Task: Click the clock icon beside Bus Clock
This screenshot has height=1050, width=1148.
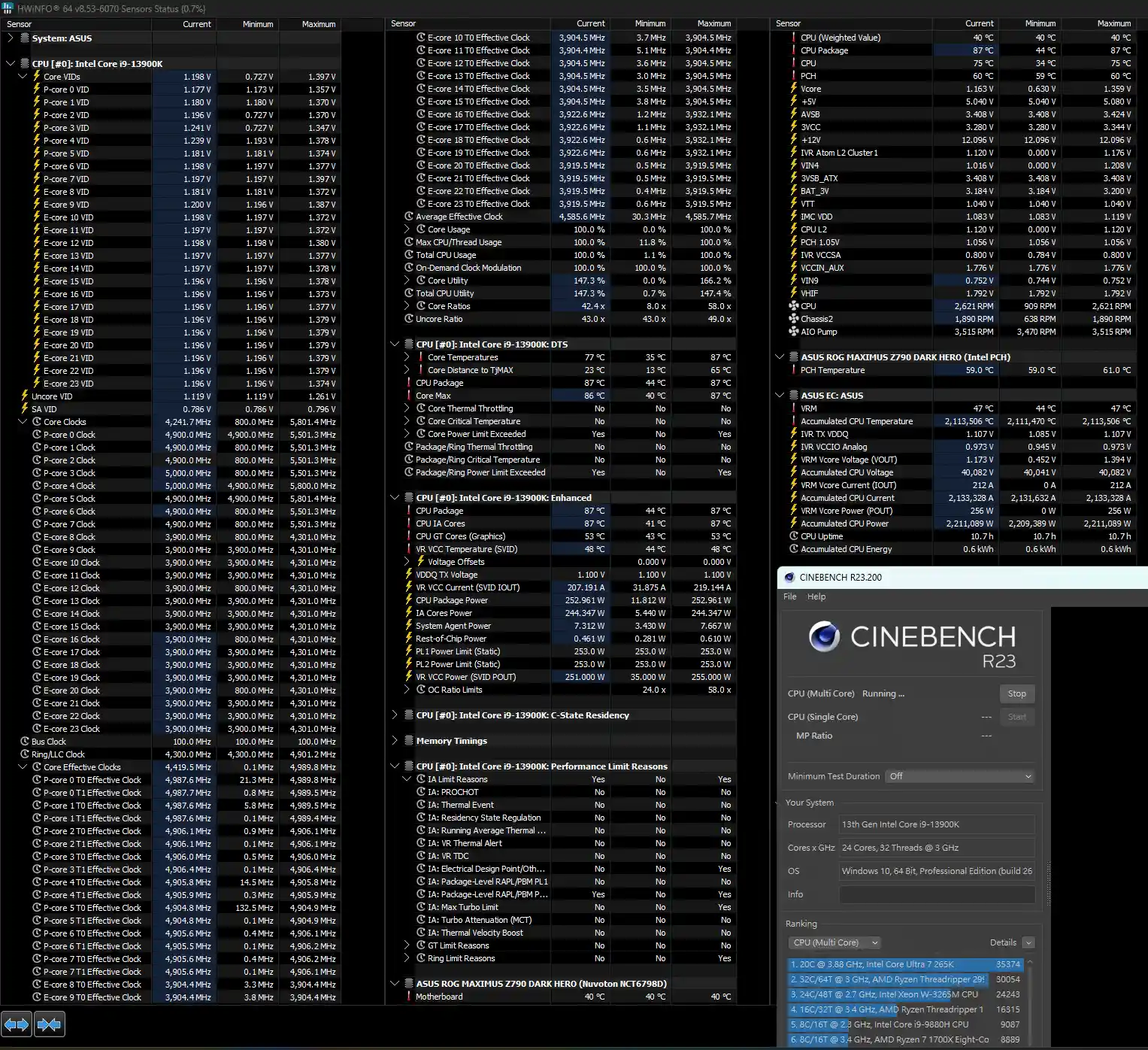Action: click(x=25, y=742)
